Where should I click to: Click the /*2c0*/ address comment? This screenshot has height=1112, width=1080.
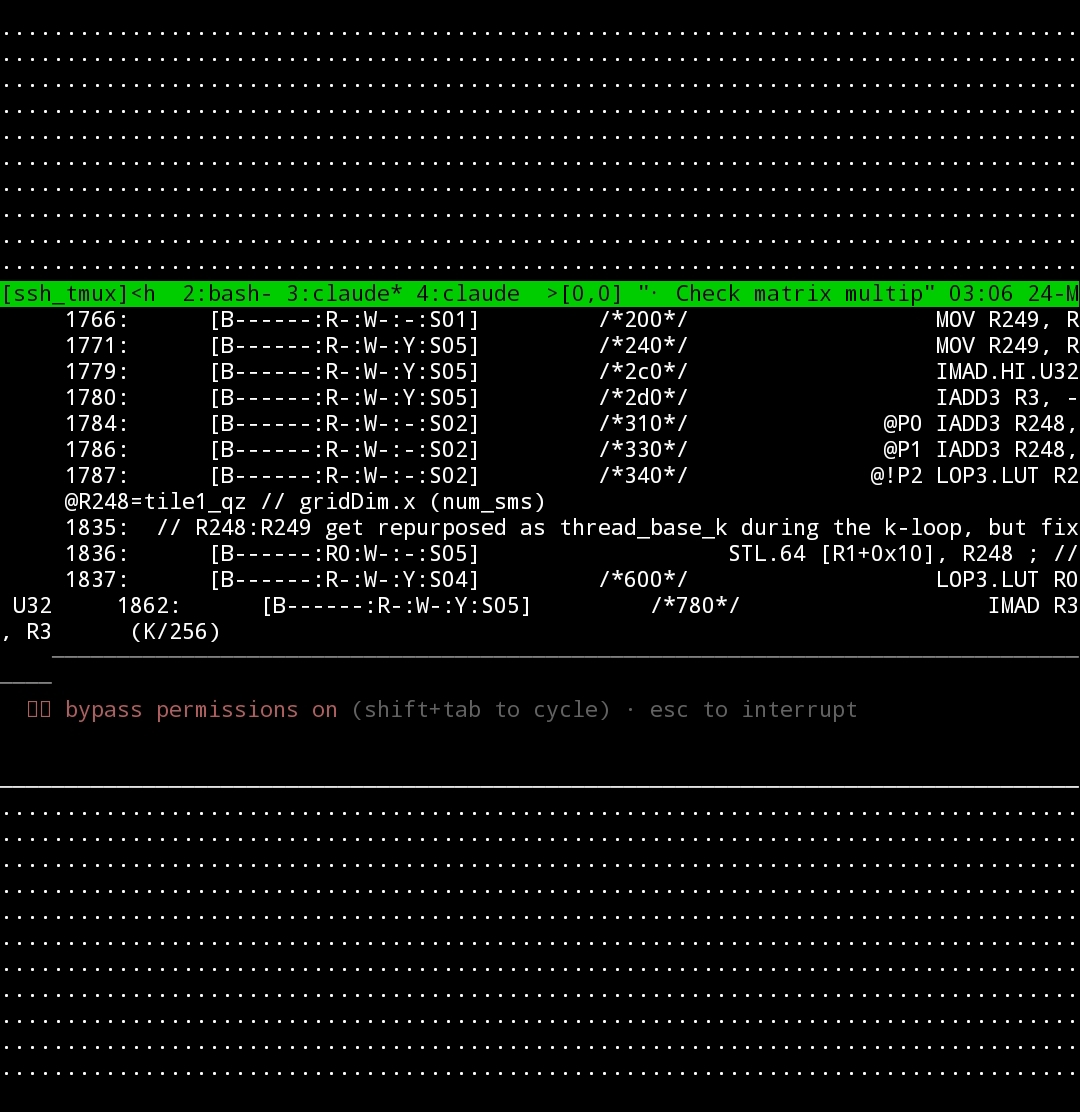[643, 372]
